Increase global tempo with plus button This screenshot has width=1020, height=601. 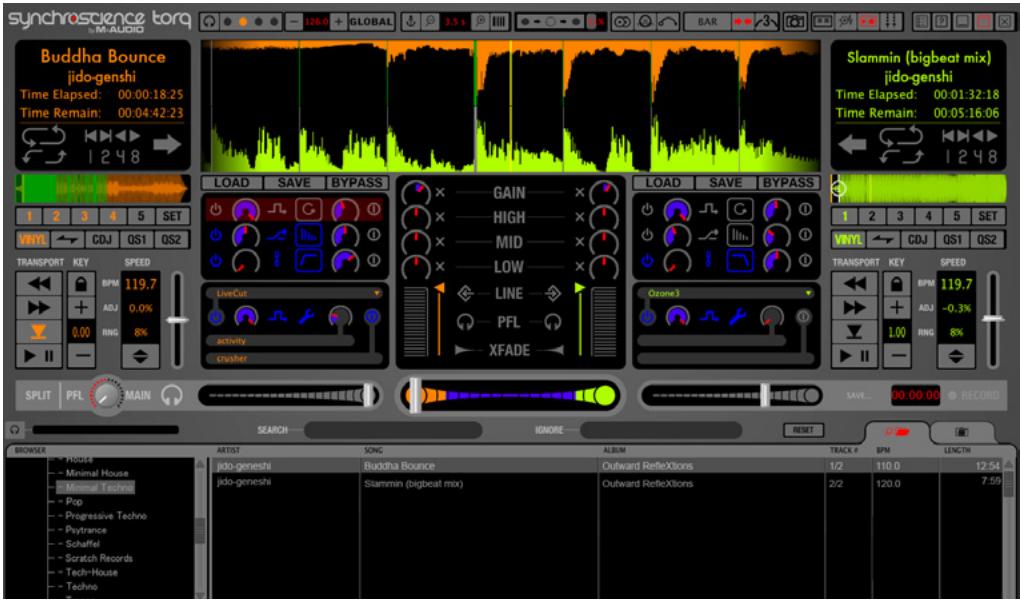pos(339,21)
